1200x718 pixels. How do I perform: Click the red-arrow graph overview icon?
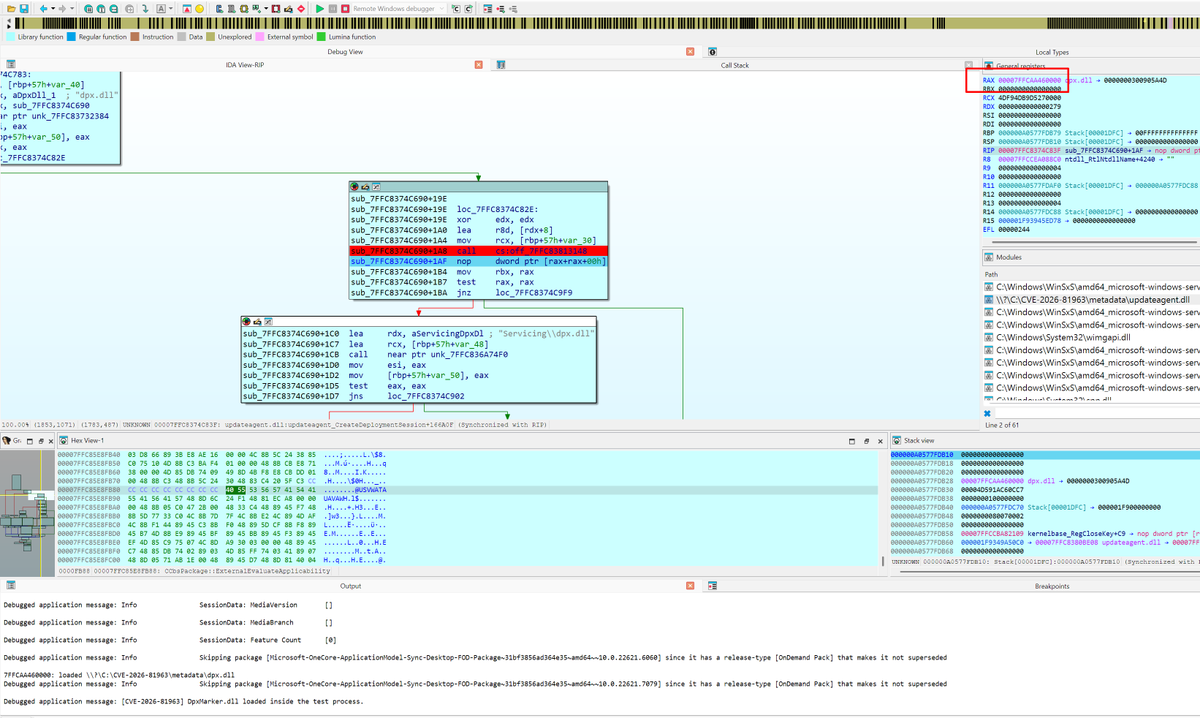[187, 8]
